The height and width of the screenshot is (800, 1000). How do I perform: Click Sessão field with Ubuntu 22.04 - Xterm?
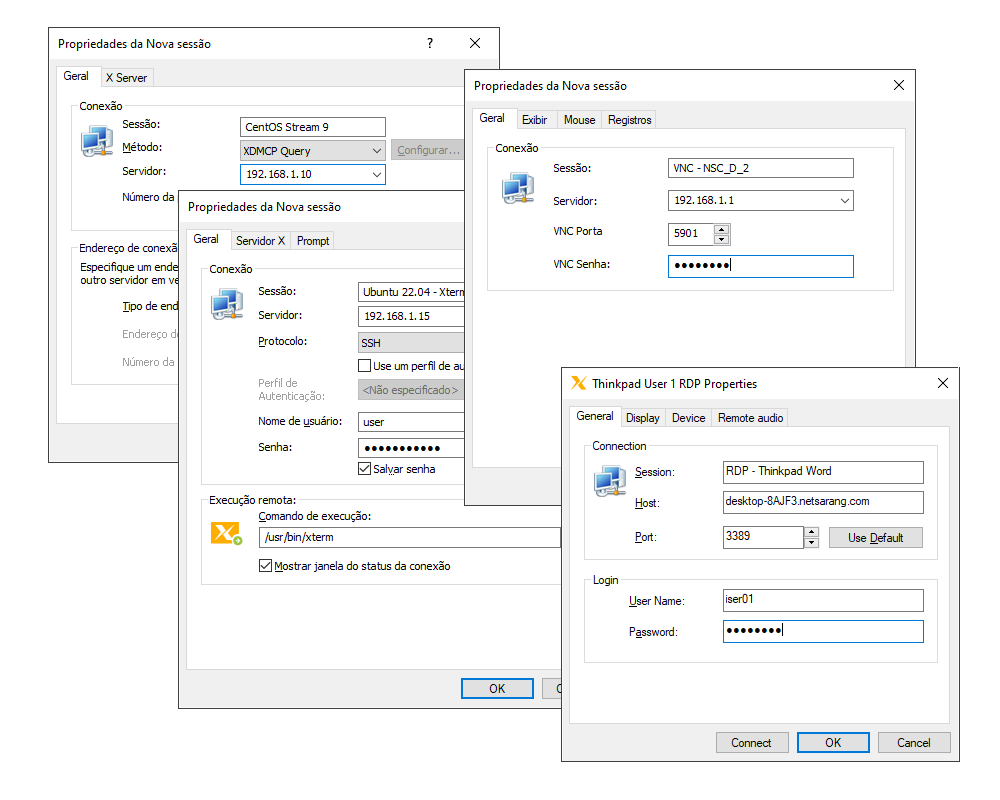point(411,292)
